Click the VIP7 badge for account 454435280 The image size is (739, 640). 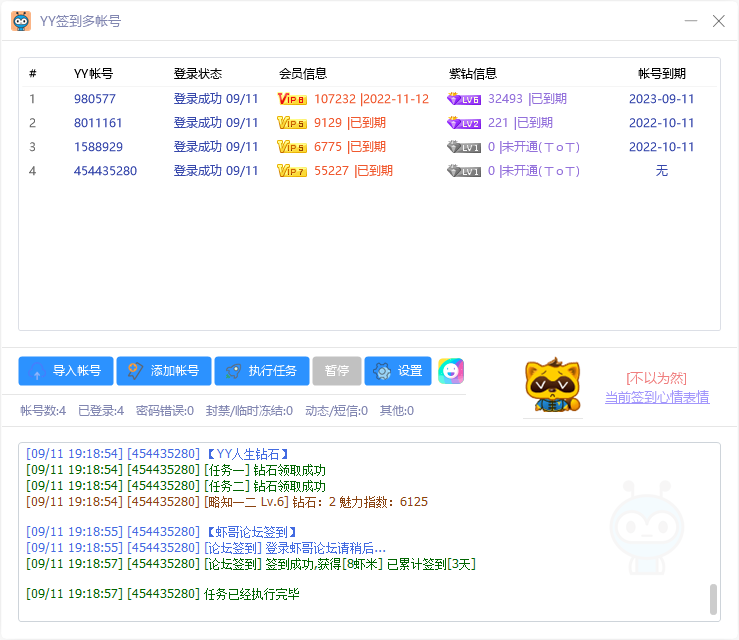point(292,171)
